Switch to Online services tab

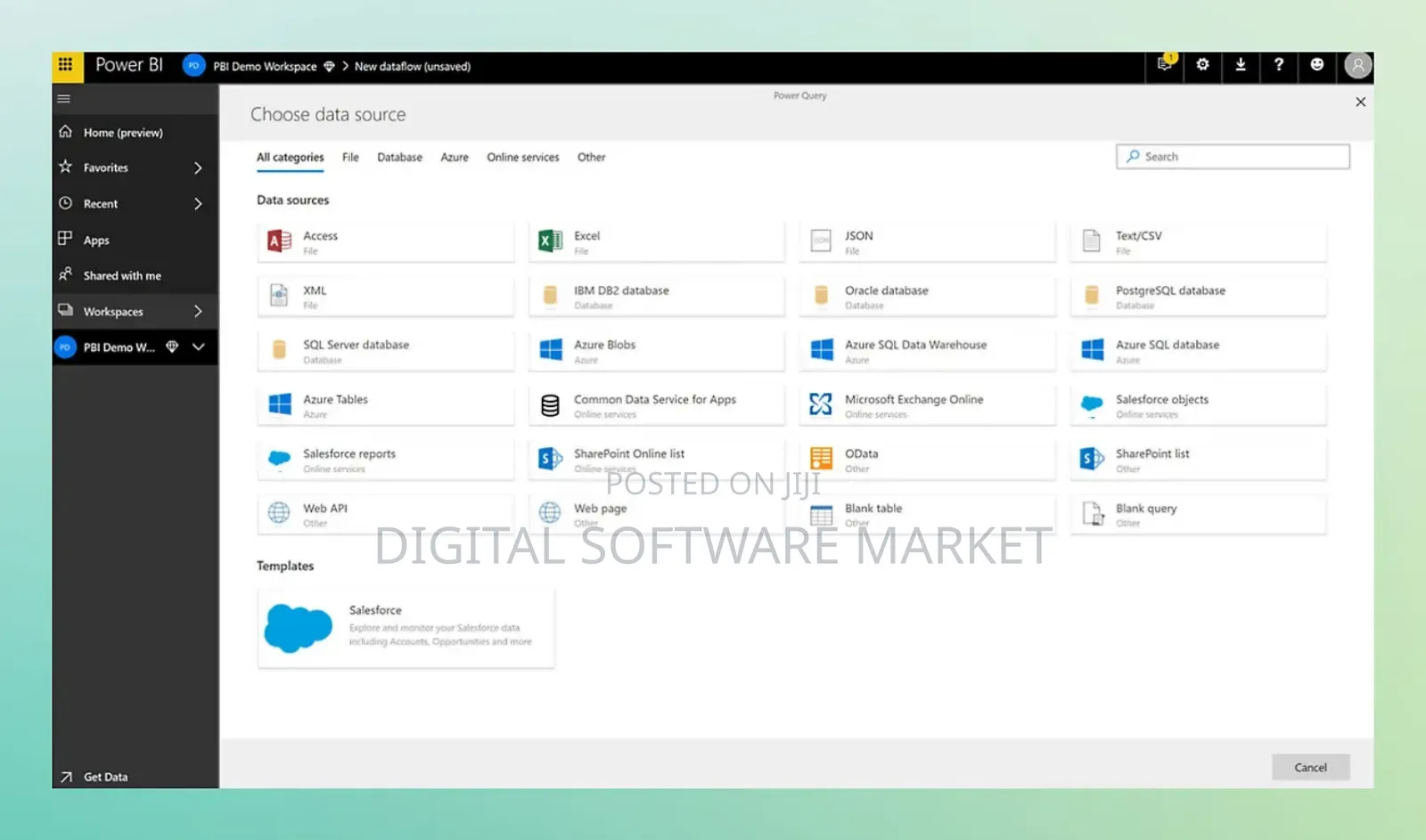coord(523,158)
